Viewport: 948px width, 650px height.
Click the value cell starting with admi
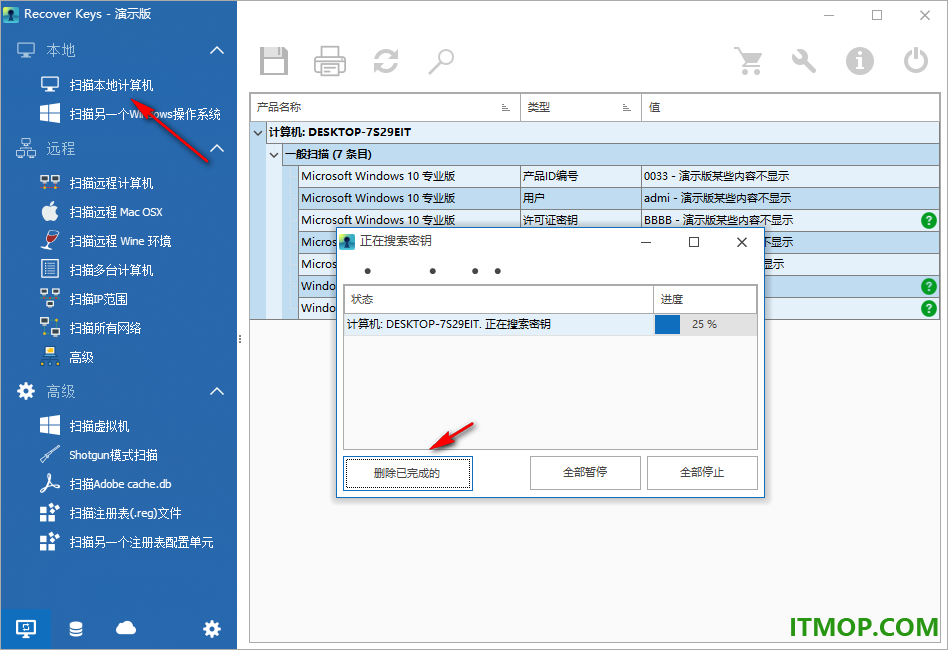[790, 198]
